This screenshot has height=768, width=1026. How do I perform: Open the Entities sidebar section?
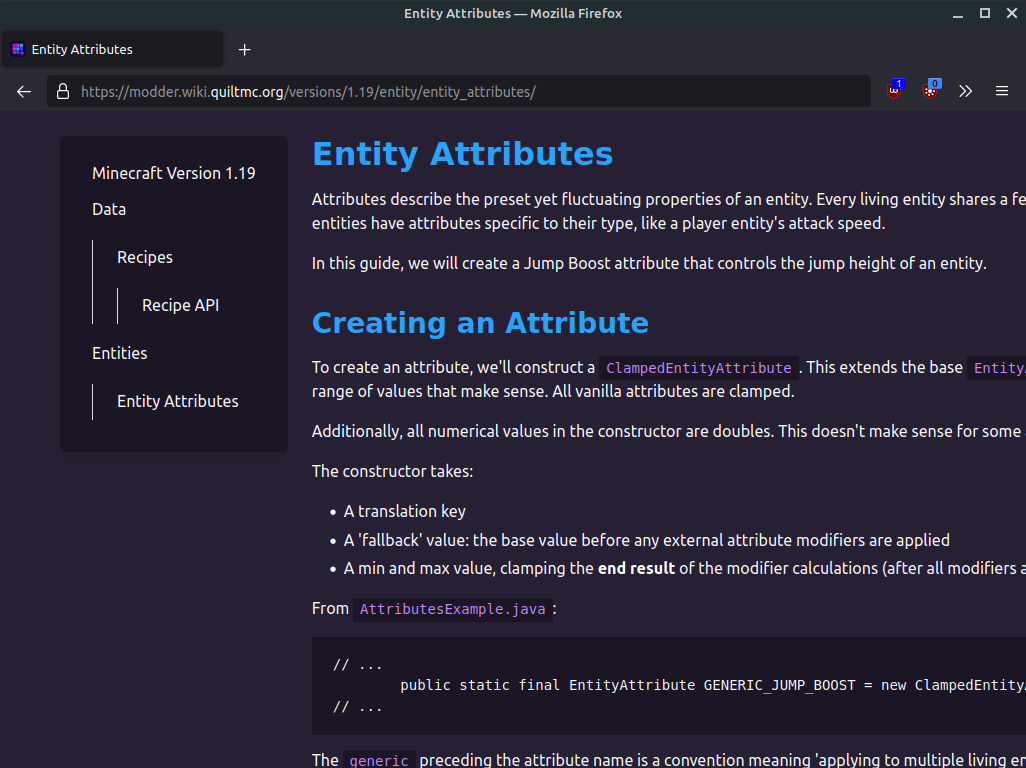120,353
